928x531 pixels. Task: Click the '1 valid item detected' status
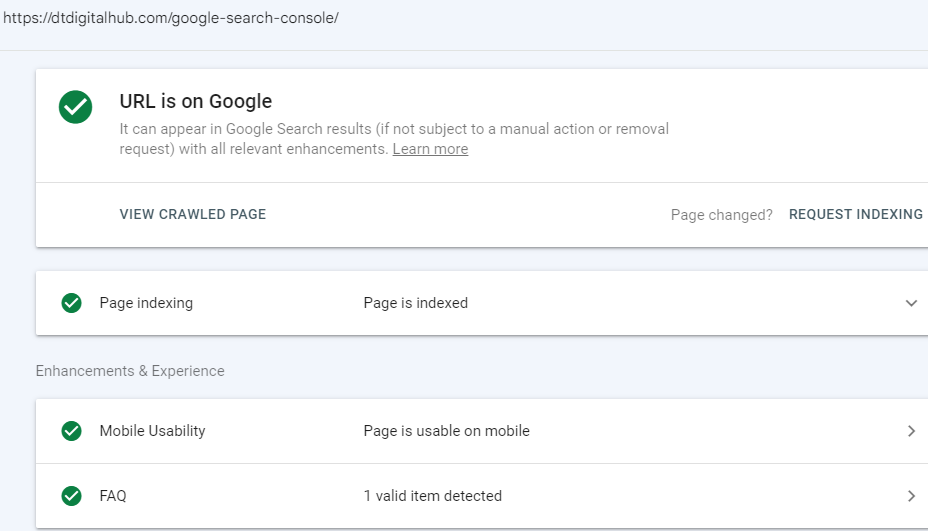432,496
